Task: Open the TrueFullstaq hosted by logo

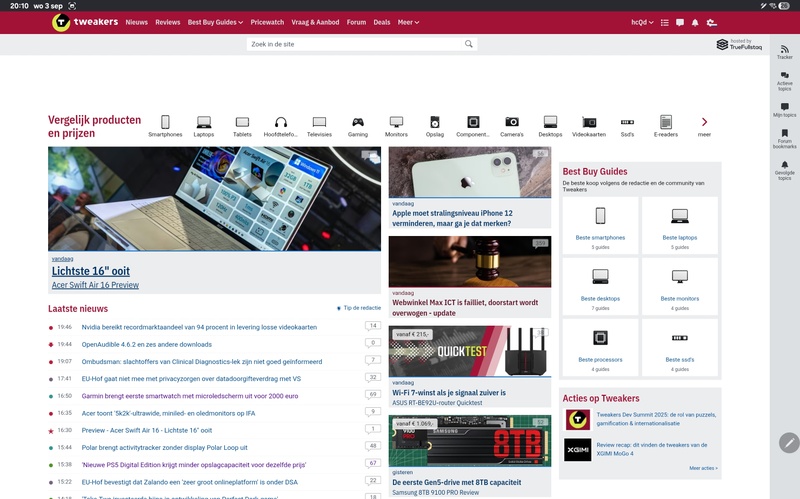Action: (739, 44)
